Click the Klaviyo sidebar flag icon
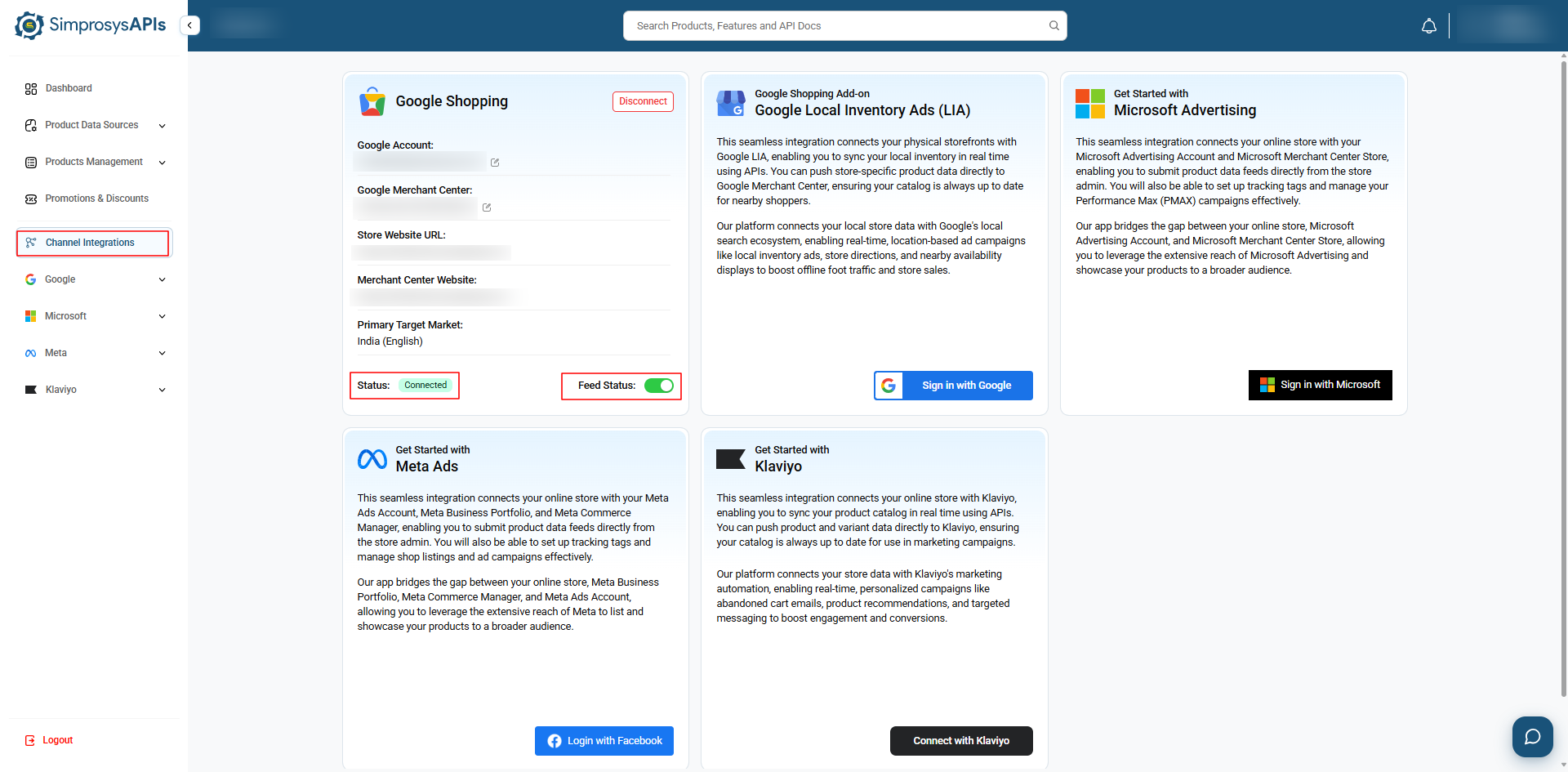 (31, 390)
